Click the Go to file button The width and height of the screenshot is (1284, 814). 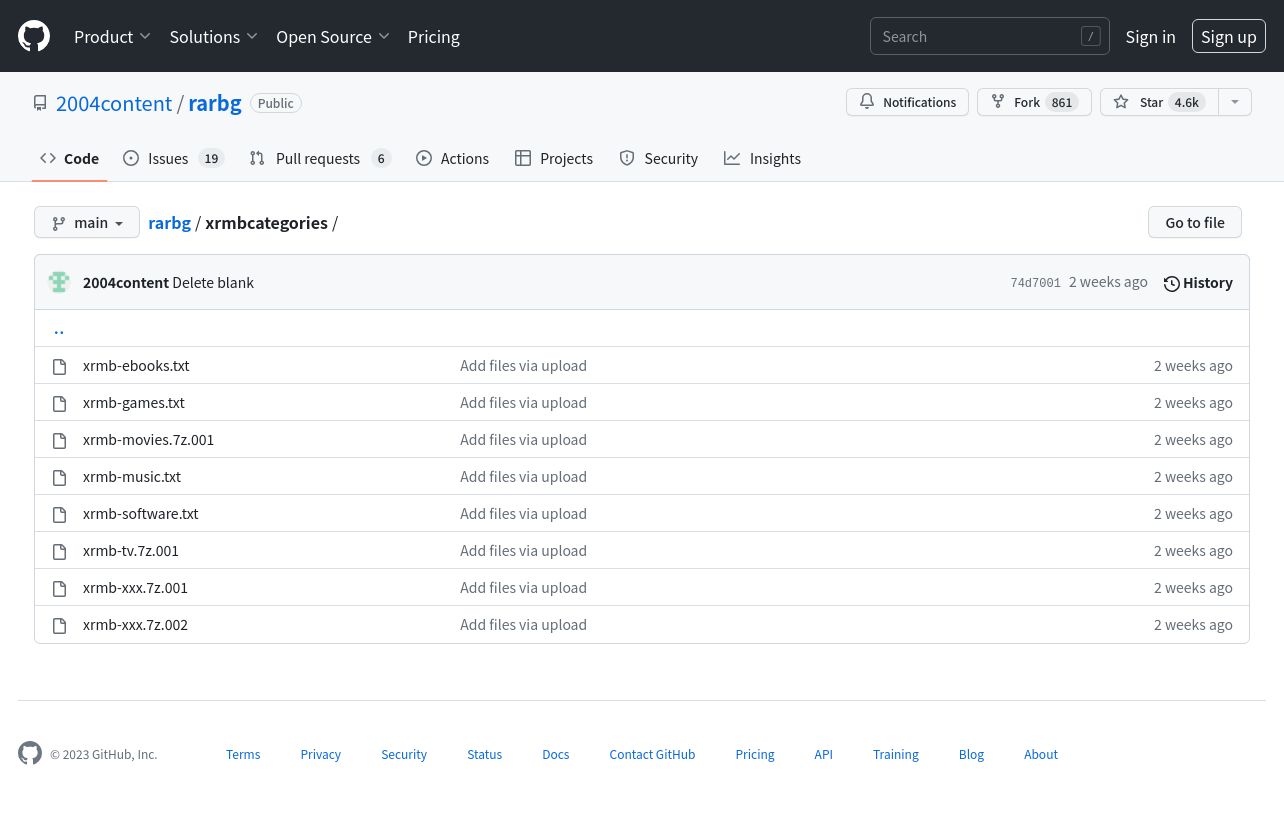tap(1195, 222)
